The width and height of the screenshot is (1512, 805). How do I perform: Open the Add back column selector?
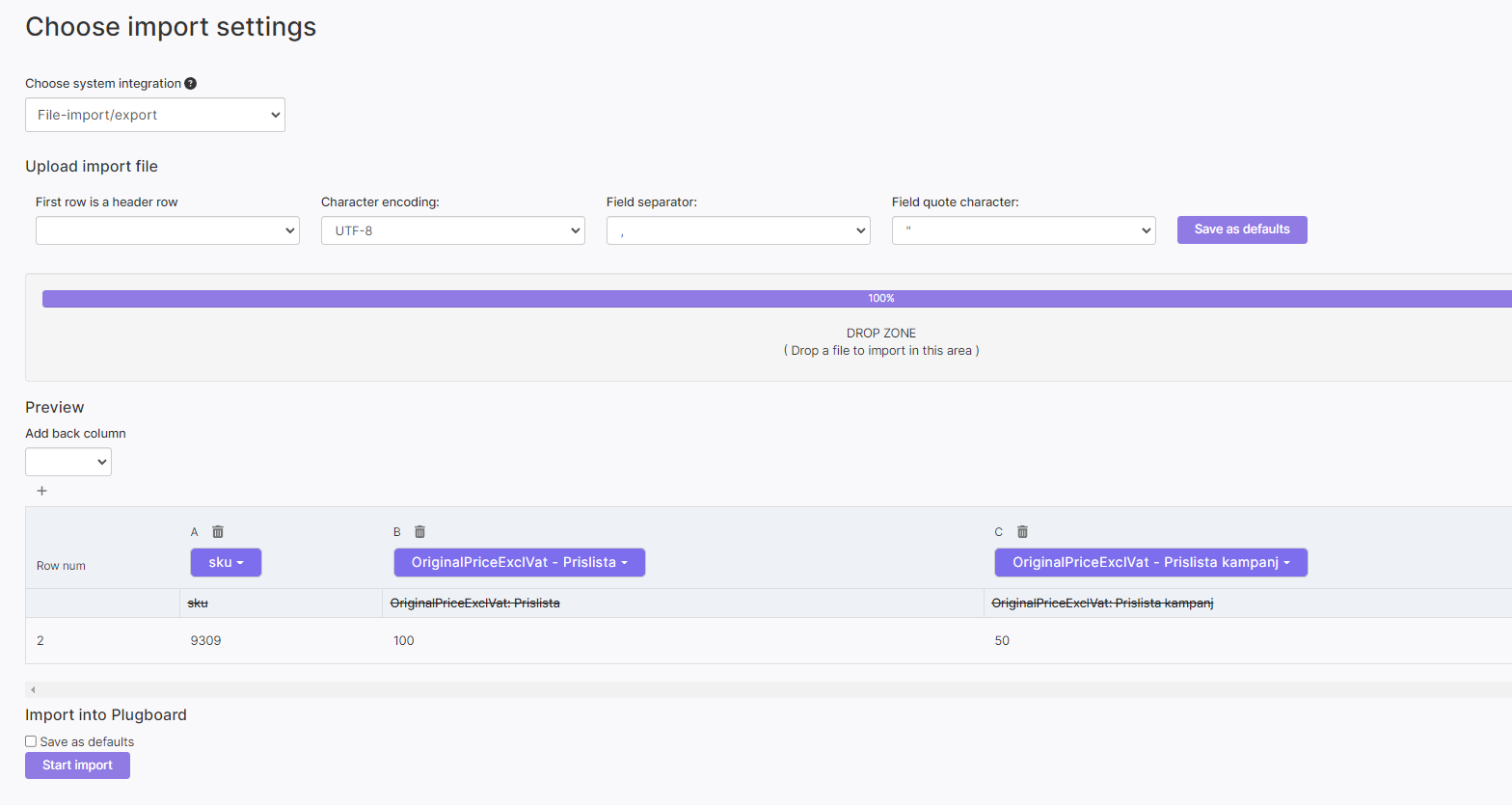click(68, 462)
